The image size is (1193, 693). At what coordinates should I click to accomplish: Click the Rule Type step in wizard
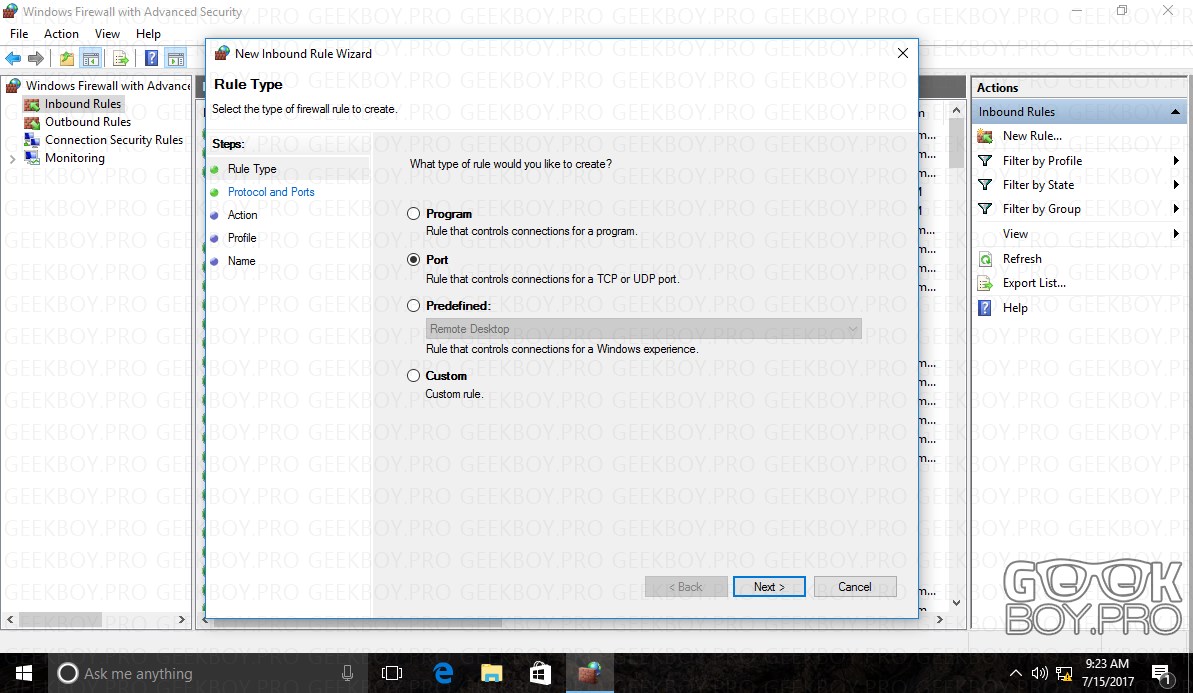click(x=252, y=169)
